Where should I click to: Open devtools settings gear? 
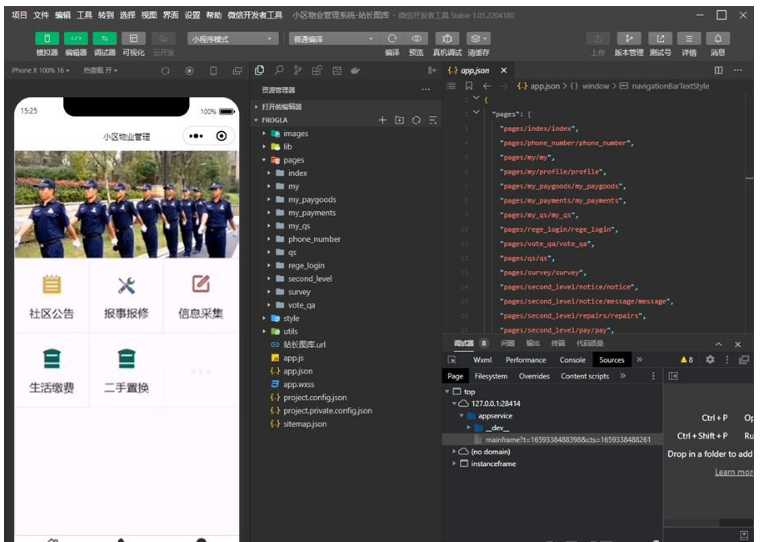click(710, 360)
